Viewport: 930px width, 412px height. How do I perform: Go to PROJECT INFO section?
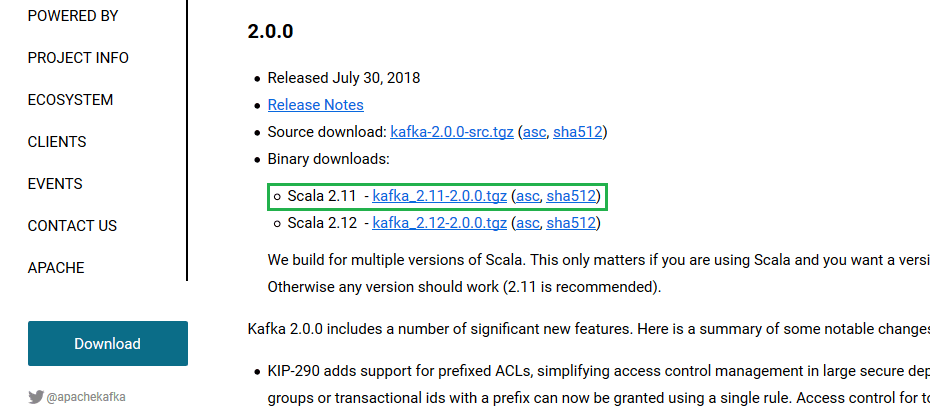[x=78, y=58]
